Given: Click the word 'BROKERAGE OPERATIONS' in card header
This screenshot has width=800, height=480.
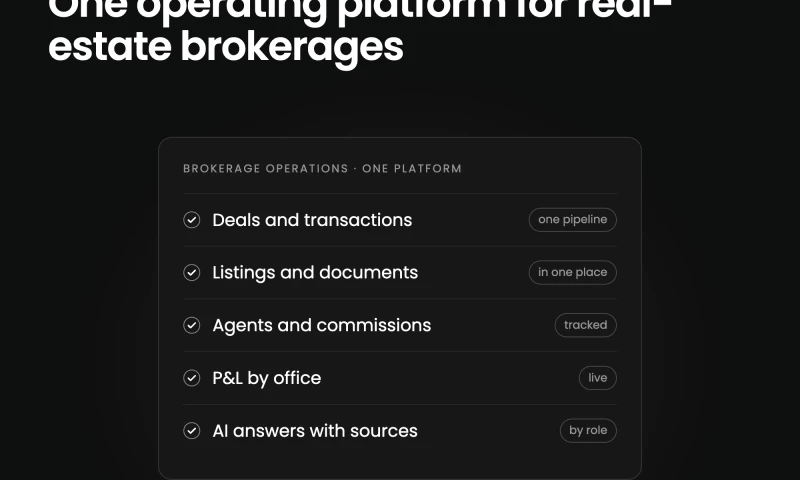Looking at the screenshot, I should [x=266, y=169].
